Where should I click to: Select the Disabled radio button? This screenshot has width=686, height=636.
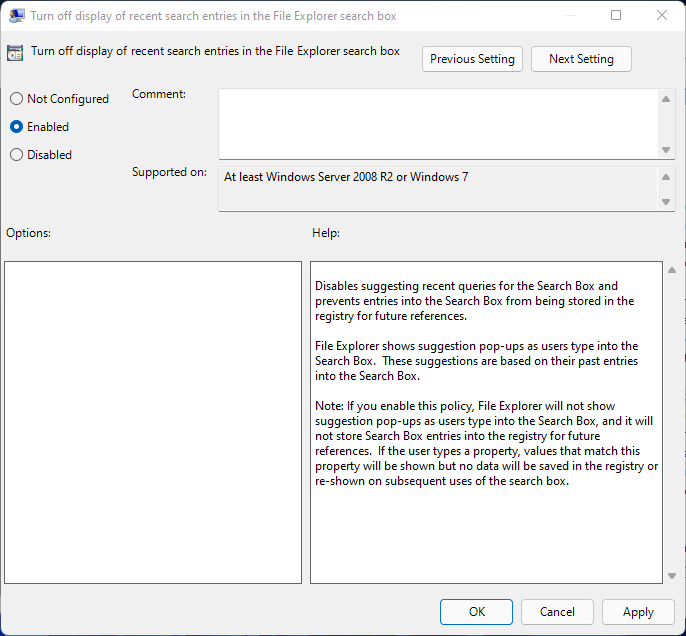point(16,155)
